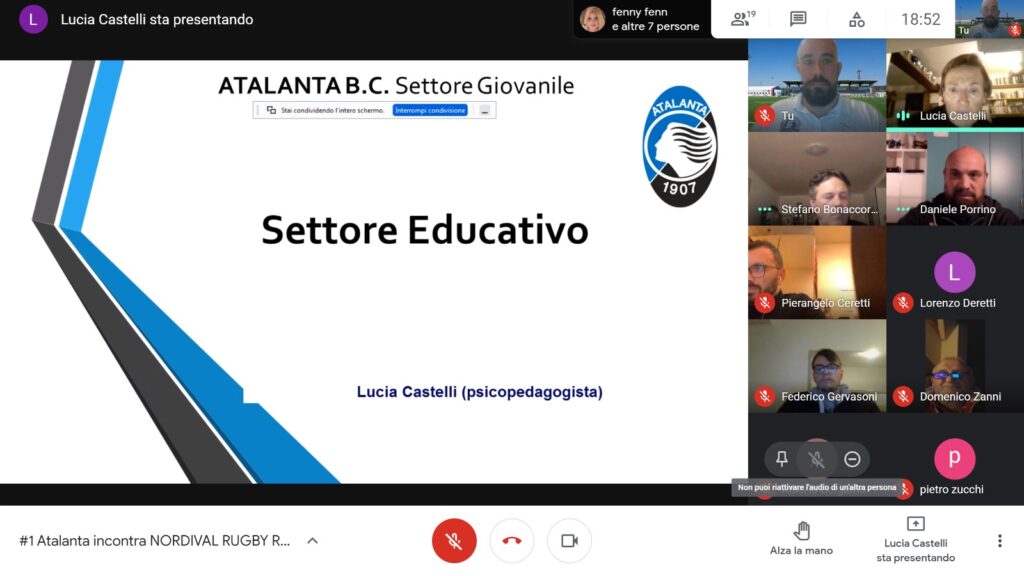1024x576 pixels.
Task: Click the three-dots indicator beside Stefano Bonaccor...
Action: click(765, 210)
